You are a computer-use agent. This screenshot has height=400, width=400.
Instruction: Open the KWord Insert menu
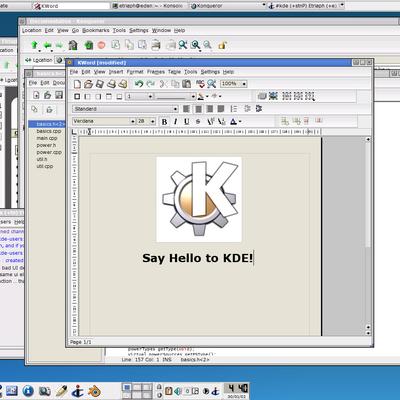(x=116, y=72)
